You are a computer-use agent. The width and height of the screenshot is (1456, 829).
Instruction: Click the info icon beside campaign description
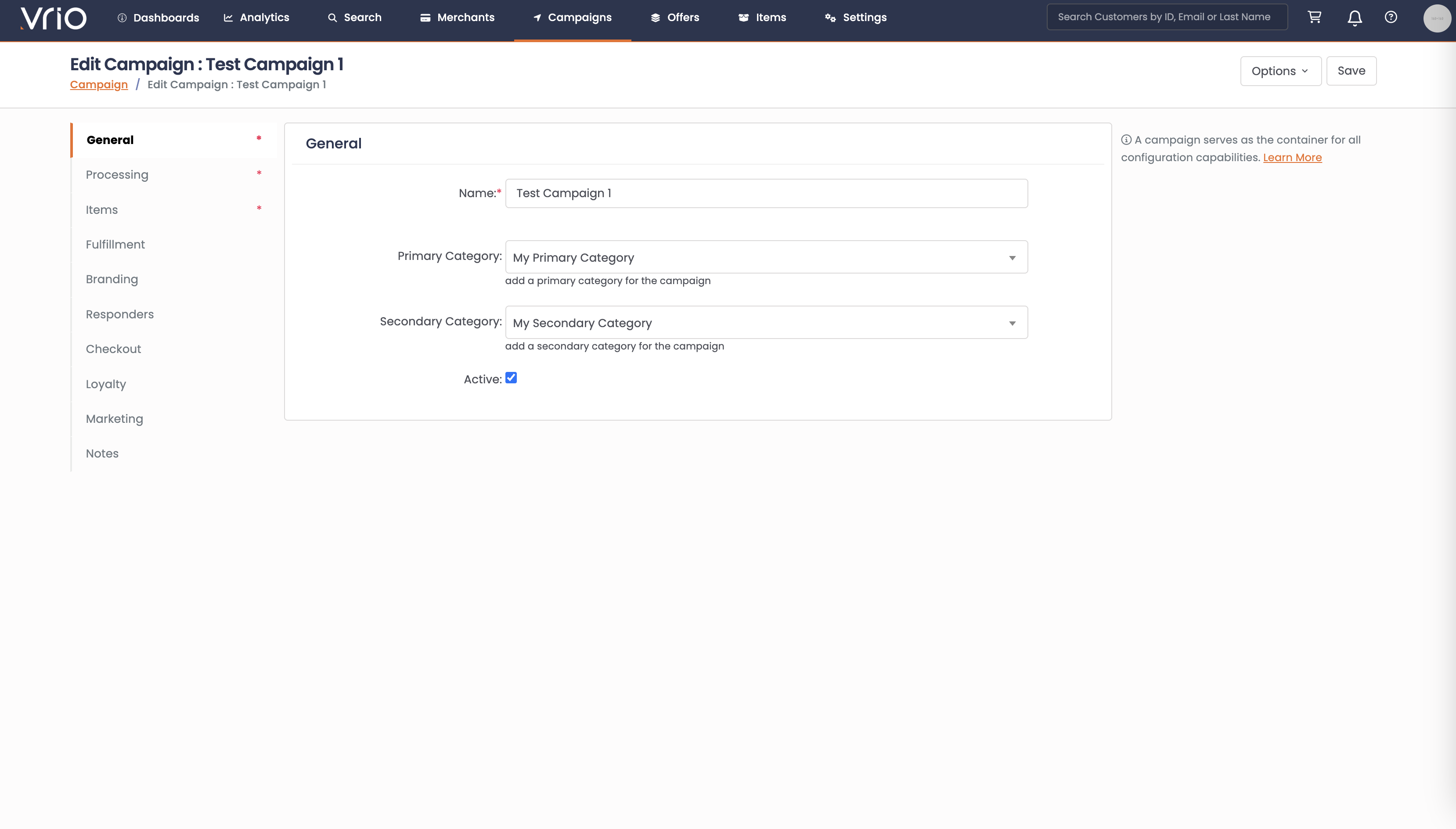pyautogui.click(x=1126, y=140)
